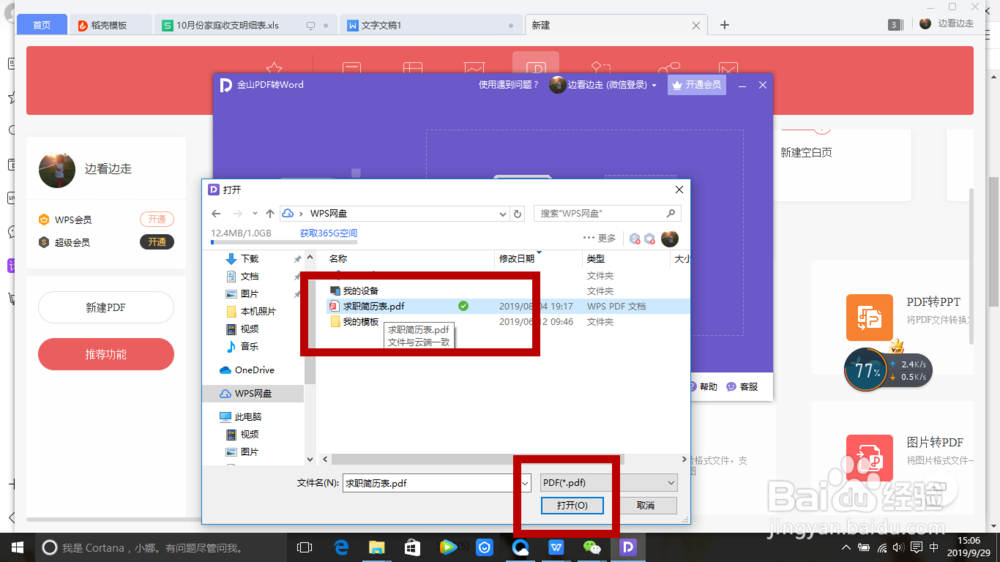
Task: Open File Explorer from taskbar
Action: (x=377, y=547)
